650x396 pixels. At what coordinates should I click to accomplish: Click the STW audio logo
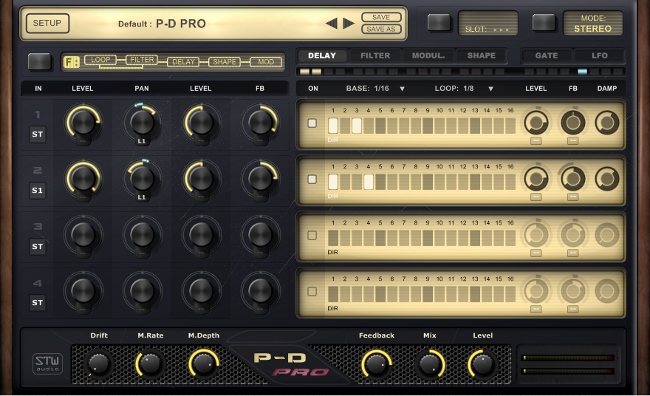48,364
